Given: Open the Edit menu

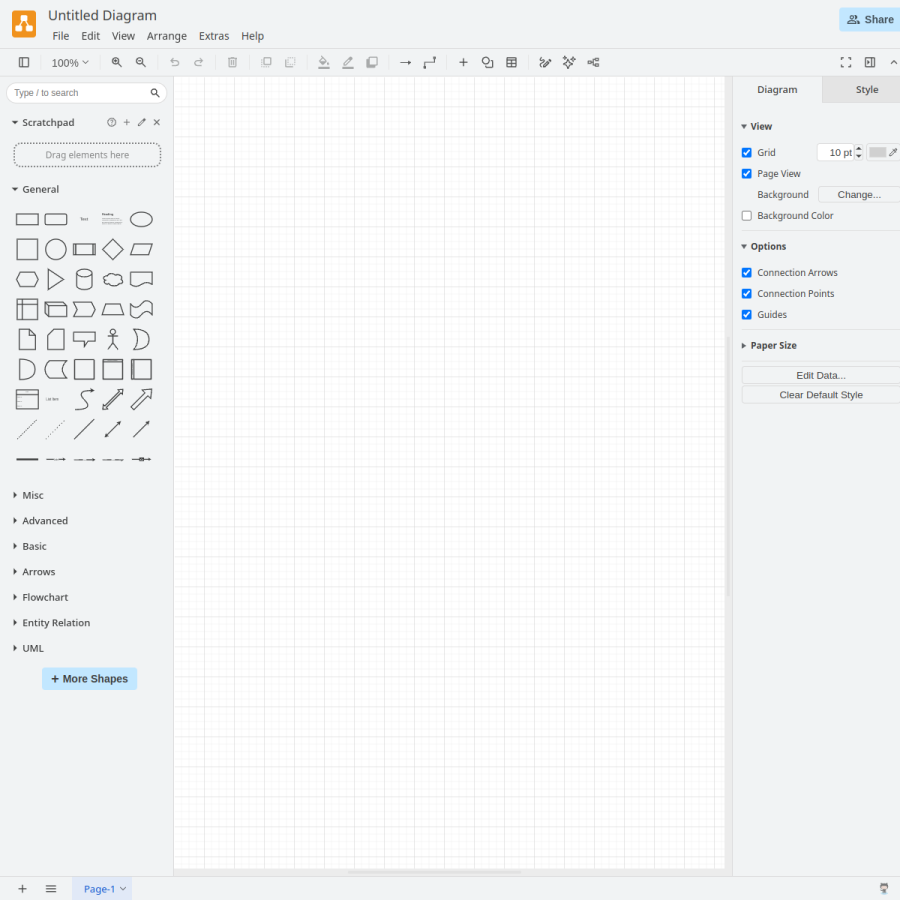Looking at the screenshot, I should 90,36.
